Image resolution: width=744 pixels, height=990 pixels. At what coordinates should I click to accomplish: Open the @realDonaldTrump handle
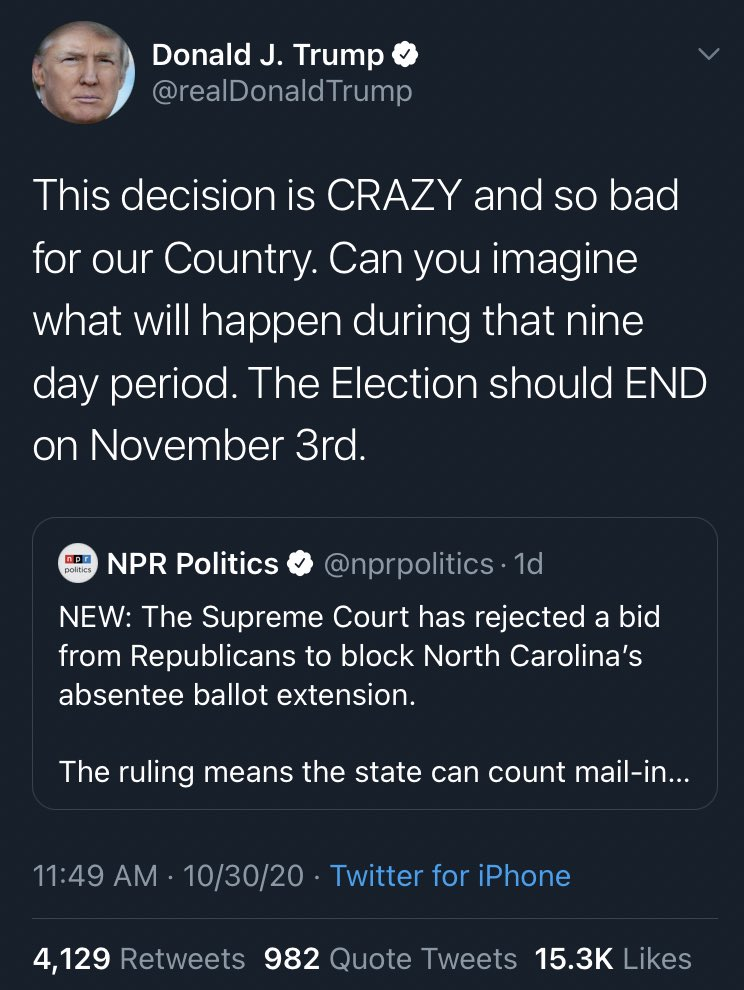tap(282, 91)
